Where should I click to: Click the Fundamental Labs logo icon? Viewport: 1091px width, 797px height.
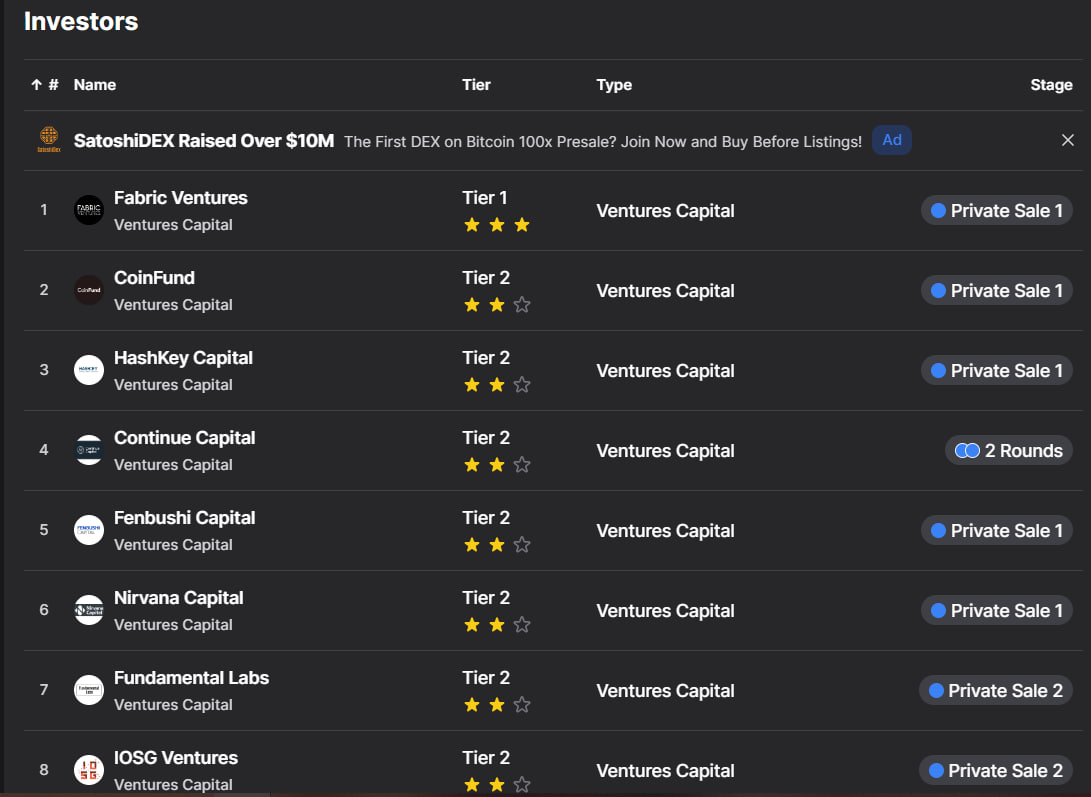click(x=89, y=690)
